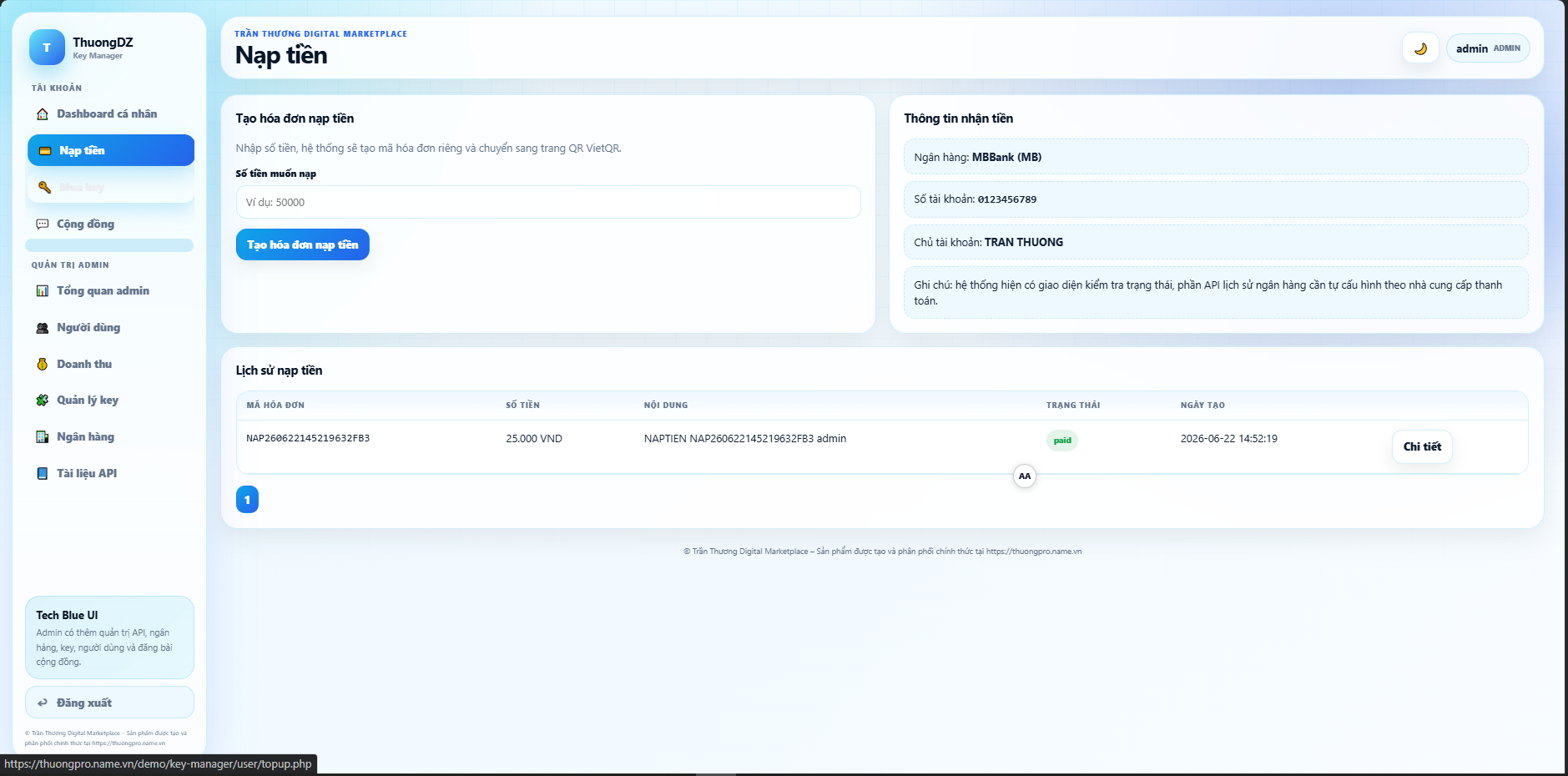Click the Cộng đồng chat icon
The image size is (1568, 776).
(43, 224)
